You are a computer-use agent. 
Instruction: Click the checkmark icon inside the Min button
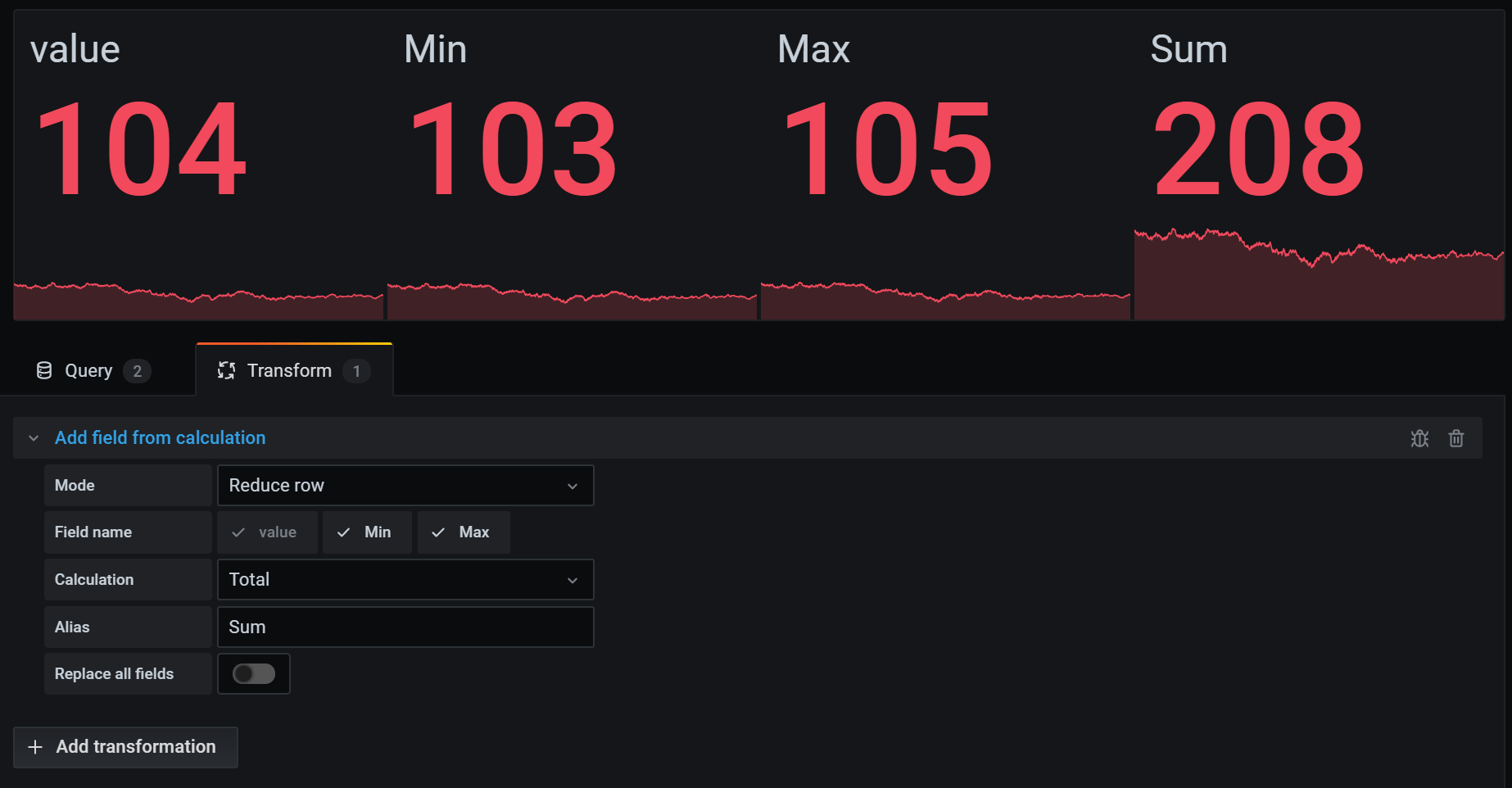(345, 532)
